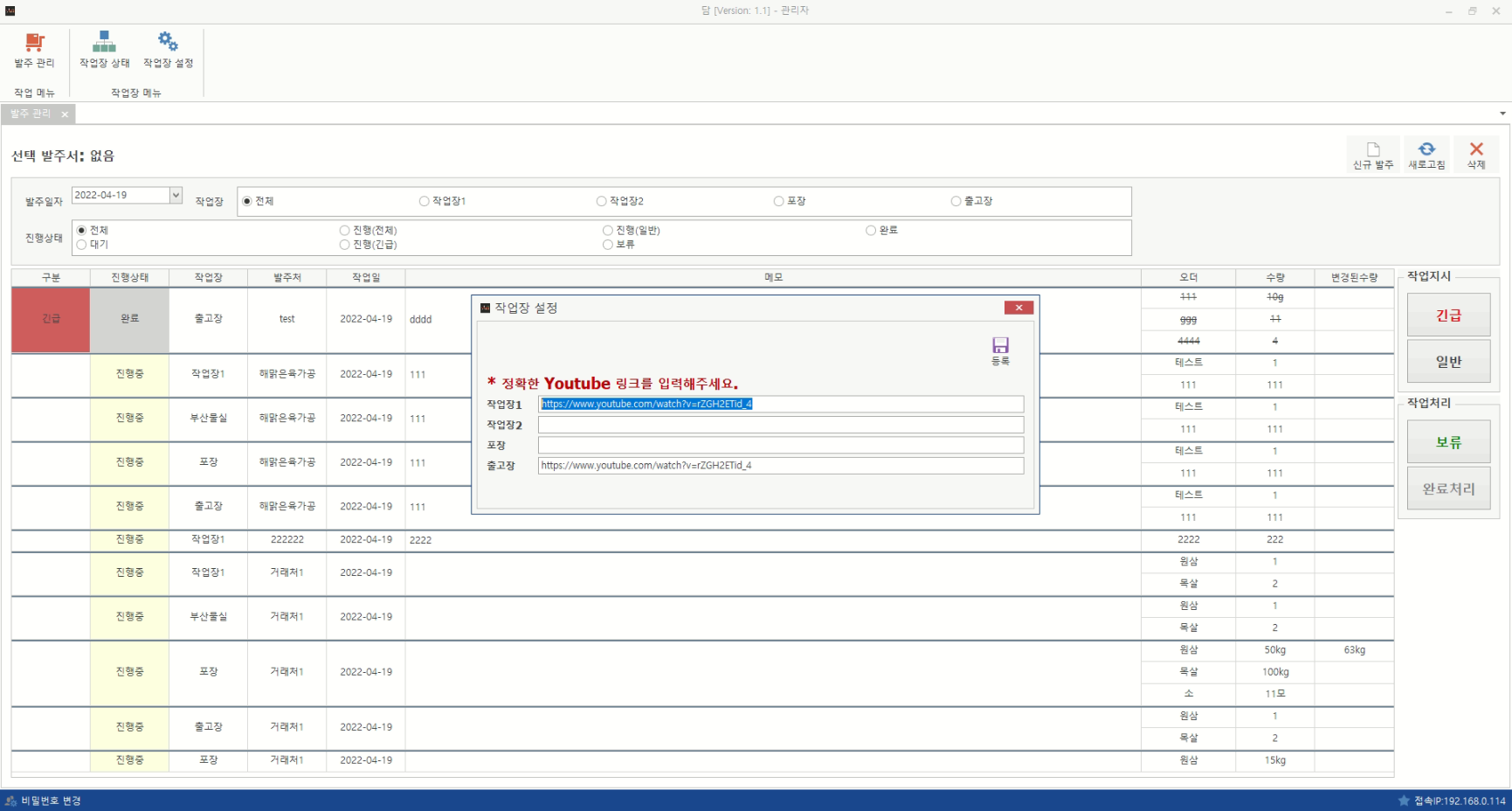
Task: Open 작업장 상태 from the ribbon
Action: pyautogui.click(x=104, y=43)
